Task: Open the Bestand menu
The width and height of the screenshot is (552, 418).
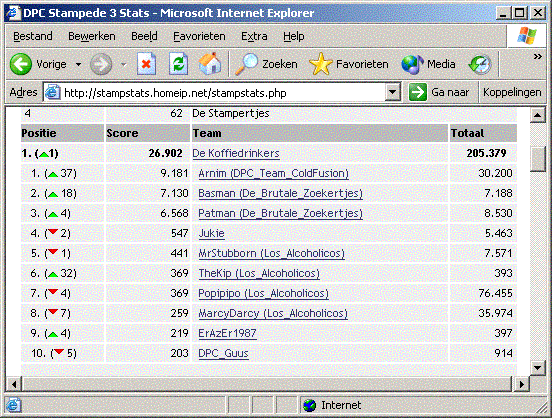Action: pyautogui.click(x=33, y=36)
